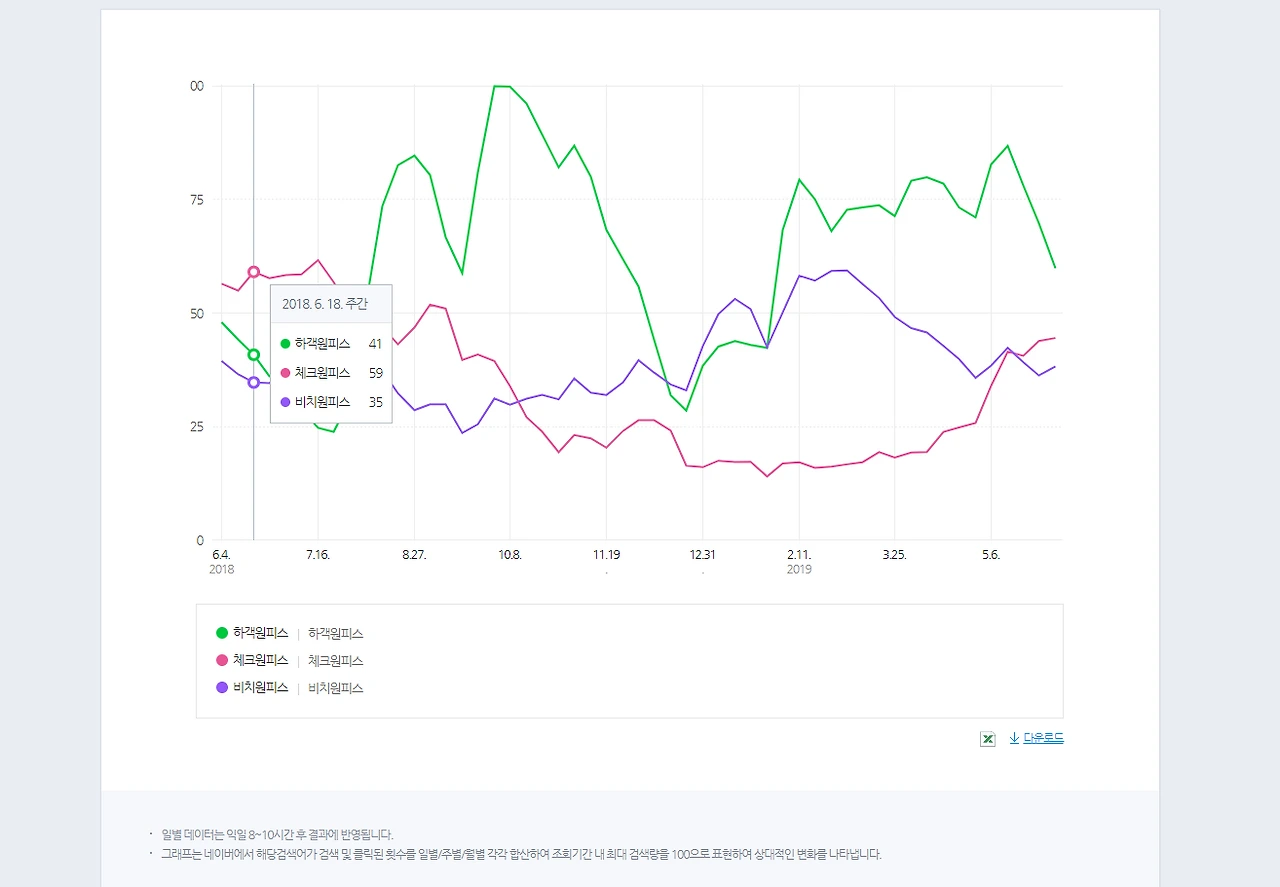Click the green dot inside the tooltip
The height and width of the screenshot is (887, 1280).
[286, 343]
